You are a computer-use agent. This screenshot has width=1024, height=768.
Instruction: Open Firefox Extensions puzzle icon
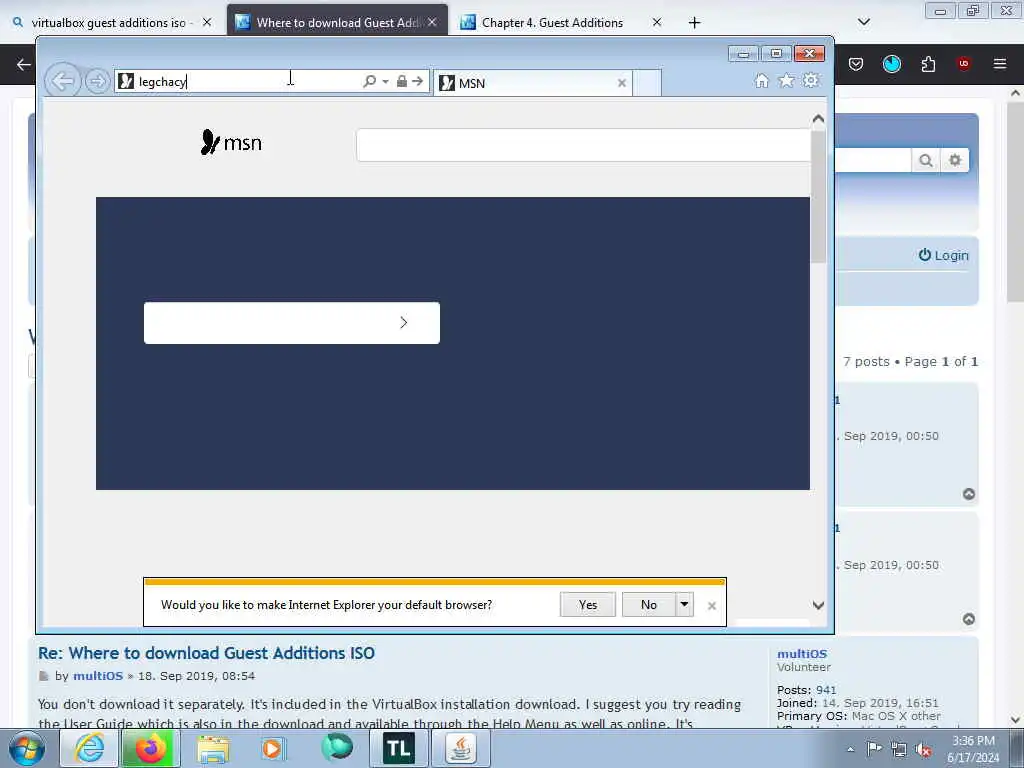pyautogui.click(x=928, y=63)
